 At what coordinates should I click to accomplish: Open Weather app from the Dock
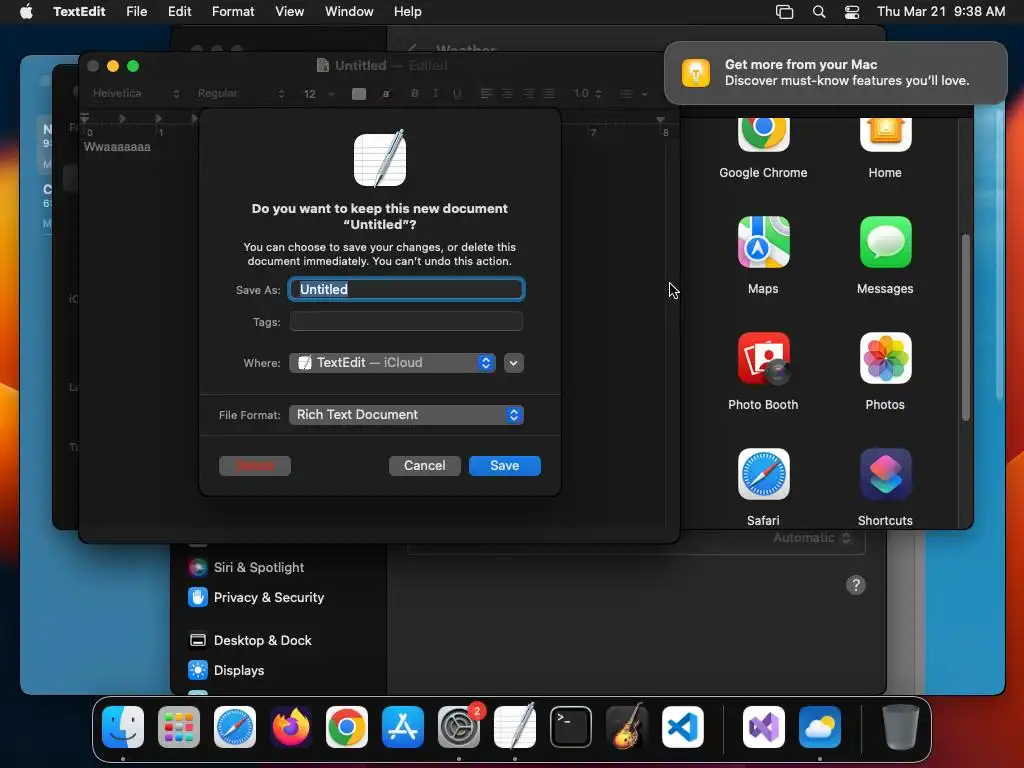click(x=820, y=727)
